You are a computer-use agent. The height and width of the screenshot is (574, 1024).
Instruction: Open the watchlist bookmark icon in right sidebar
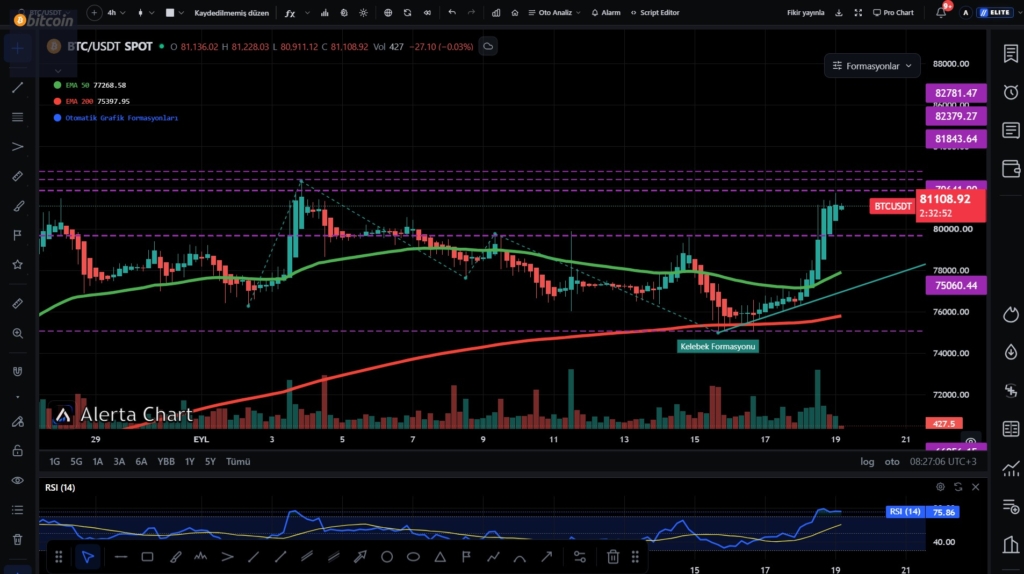[x=1010, y=54]
